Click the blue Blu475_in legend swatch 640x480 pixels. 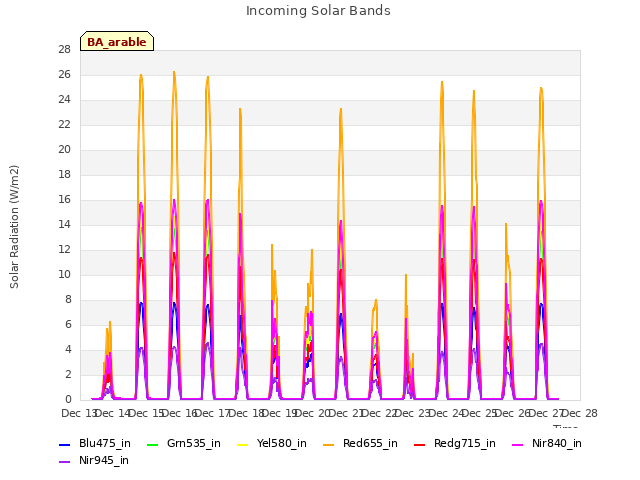[x=65, y=444]
